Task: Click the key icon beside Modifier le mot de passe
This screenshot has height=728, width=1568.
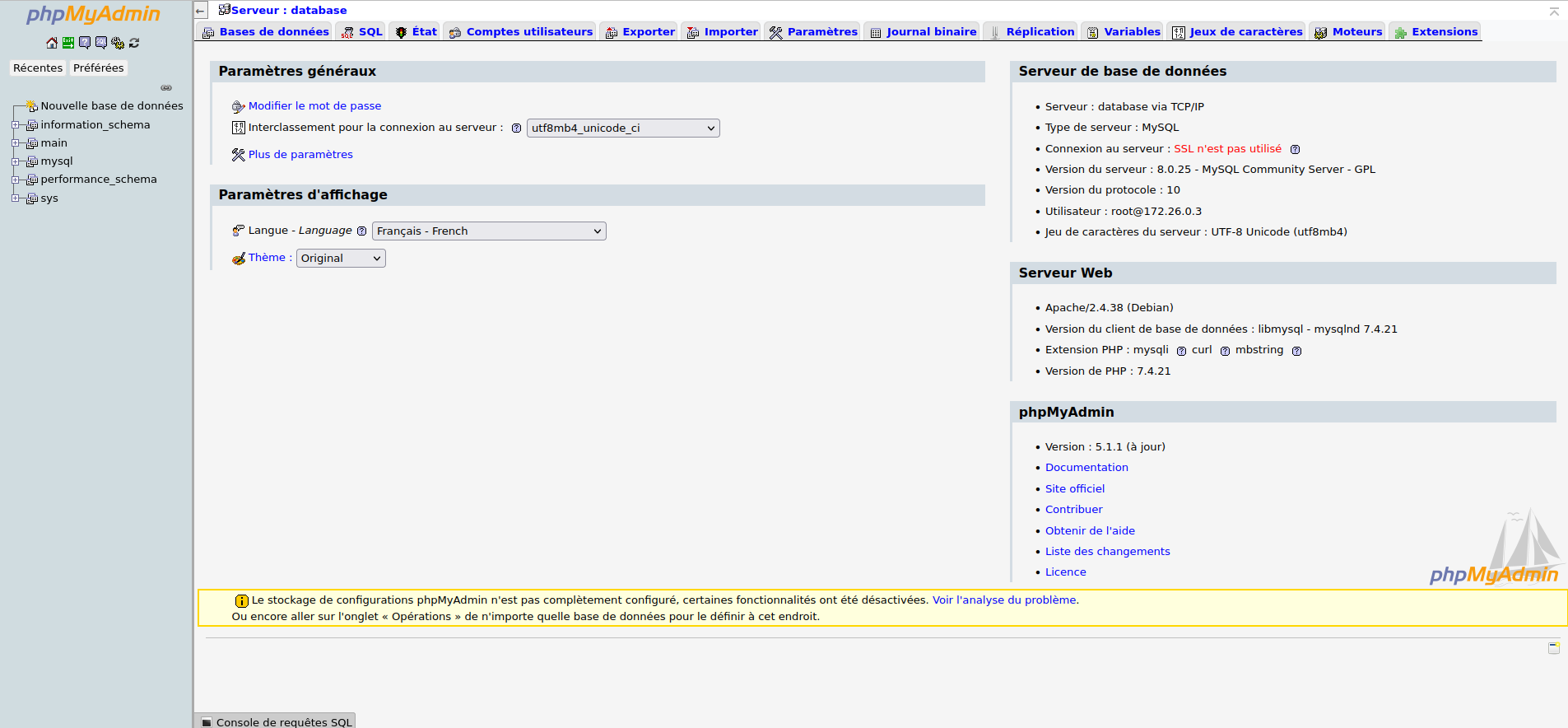Action: pos(239,106)
